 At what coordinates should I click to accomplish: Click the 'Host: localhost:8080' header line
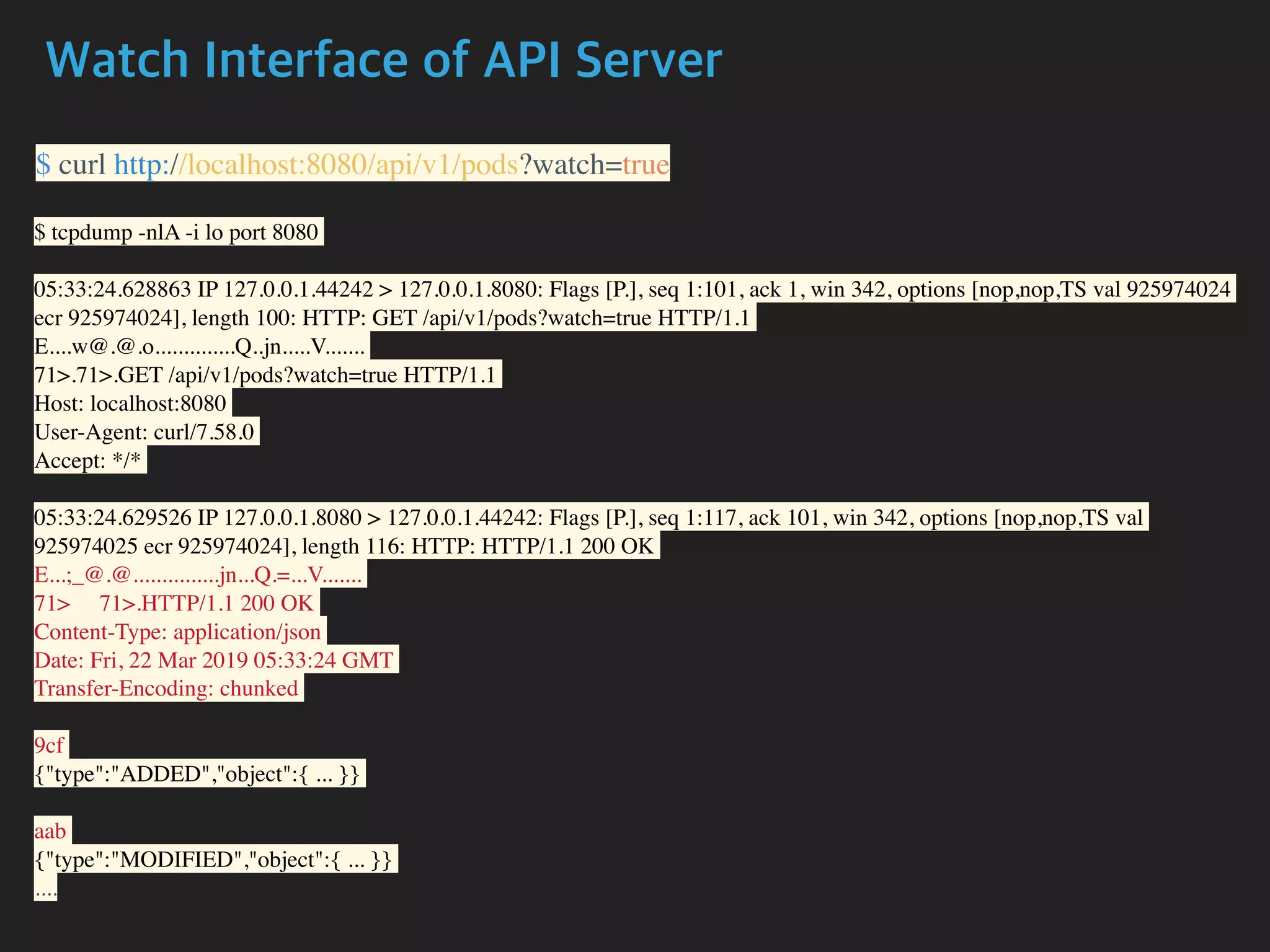(130, 403)
